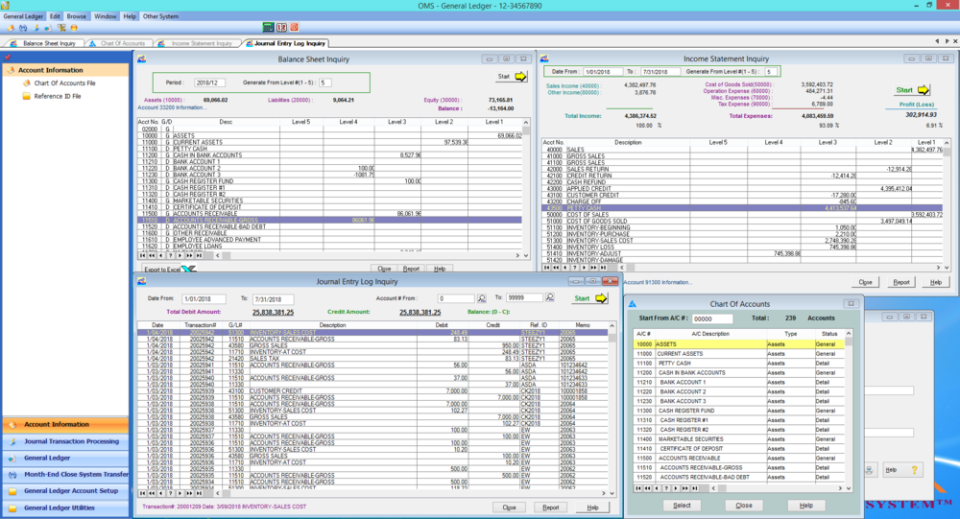Click the red pin icon above Account Information
Screen dimensions: 960x519
coord(7,58)
